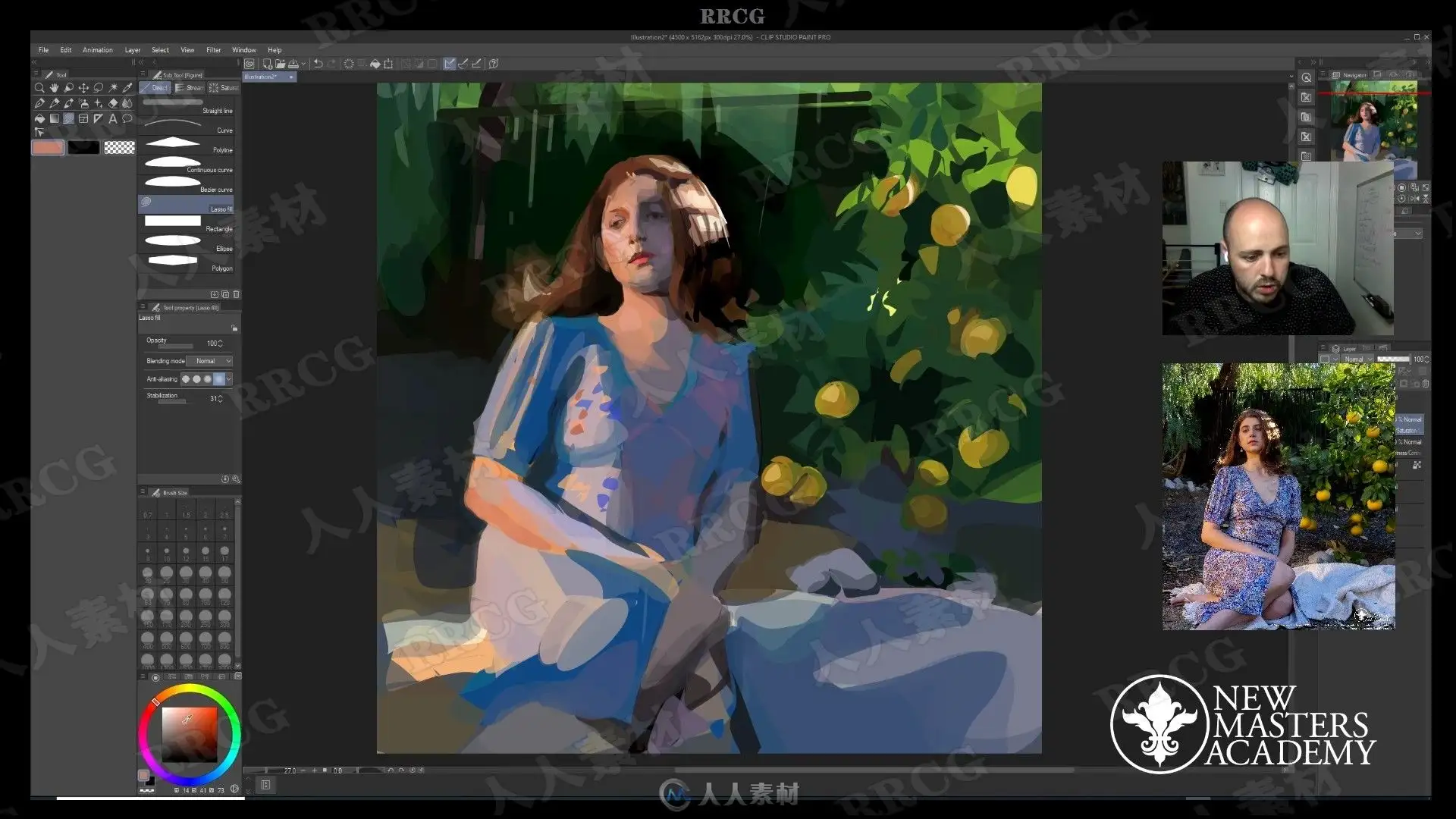Toggle the third snap icon in command bar
Screen dimensions: 1456x819
476,64
